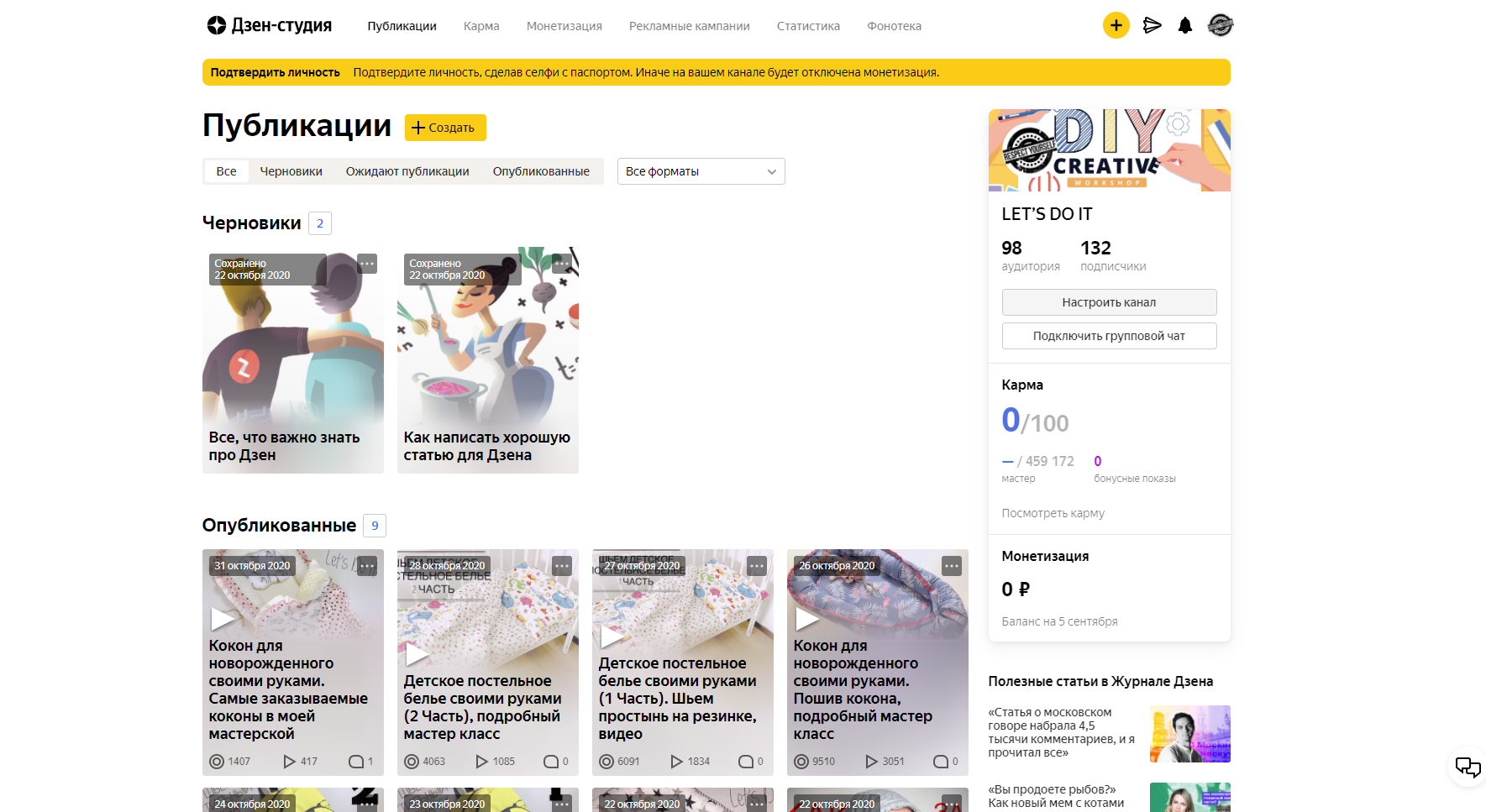Viewport: 1486px width, 812px height.
Task: Select the 'Опубликованные' filter tab
Action: (x=541, y=171)
